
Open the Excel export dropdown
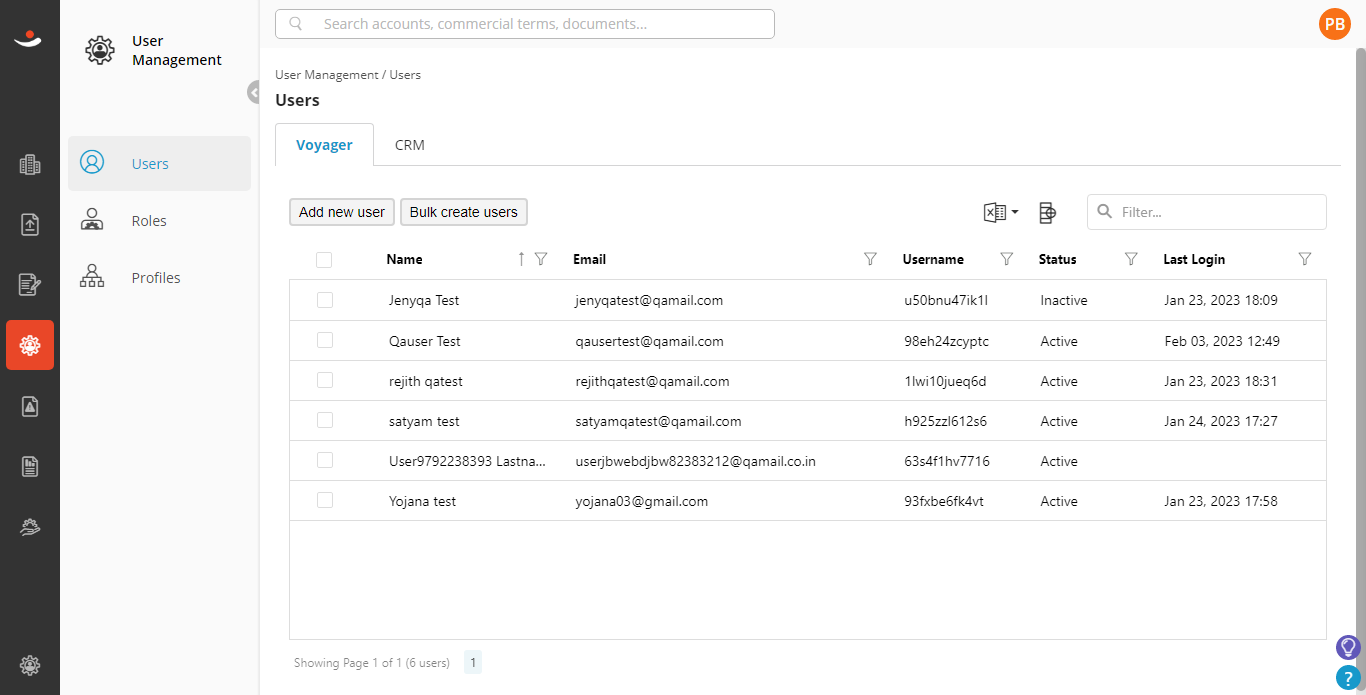coord(1001,212)
